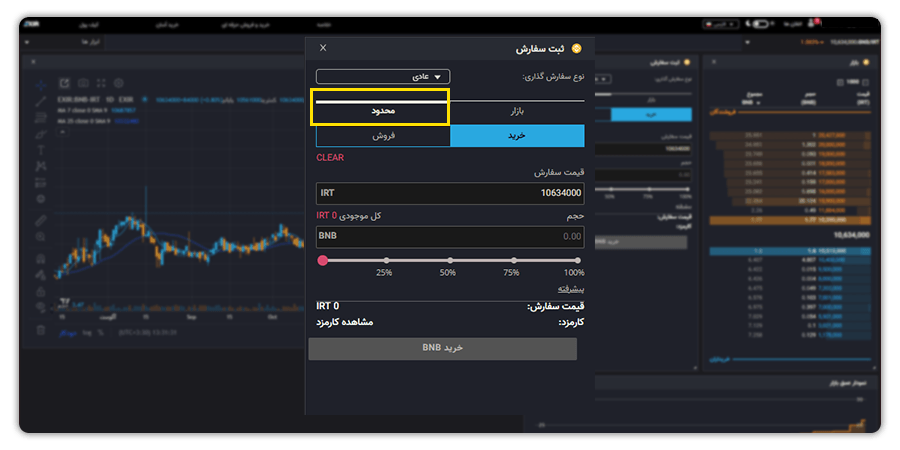Set amount slider to 50% mark
This screenshot has height=450, width=900.
(448, 260)
